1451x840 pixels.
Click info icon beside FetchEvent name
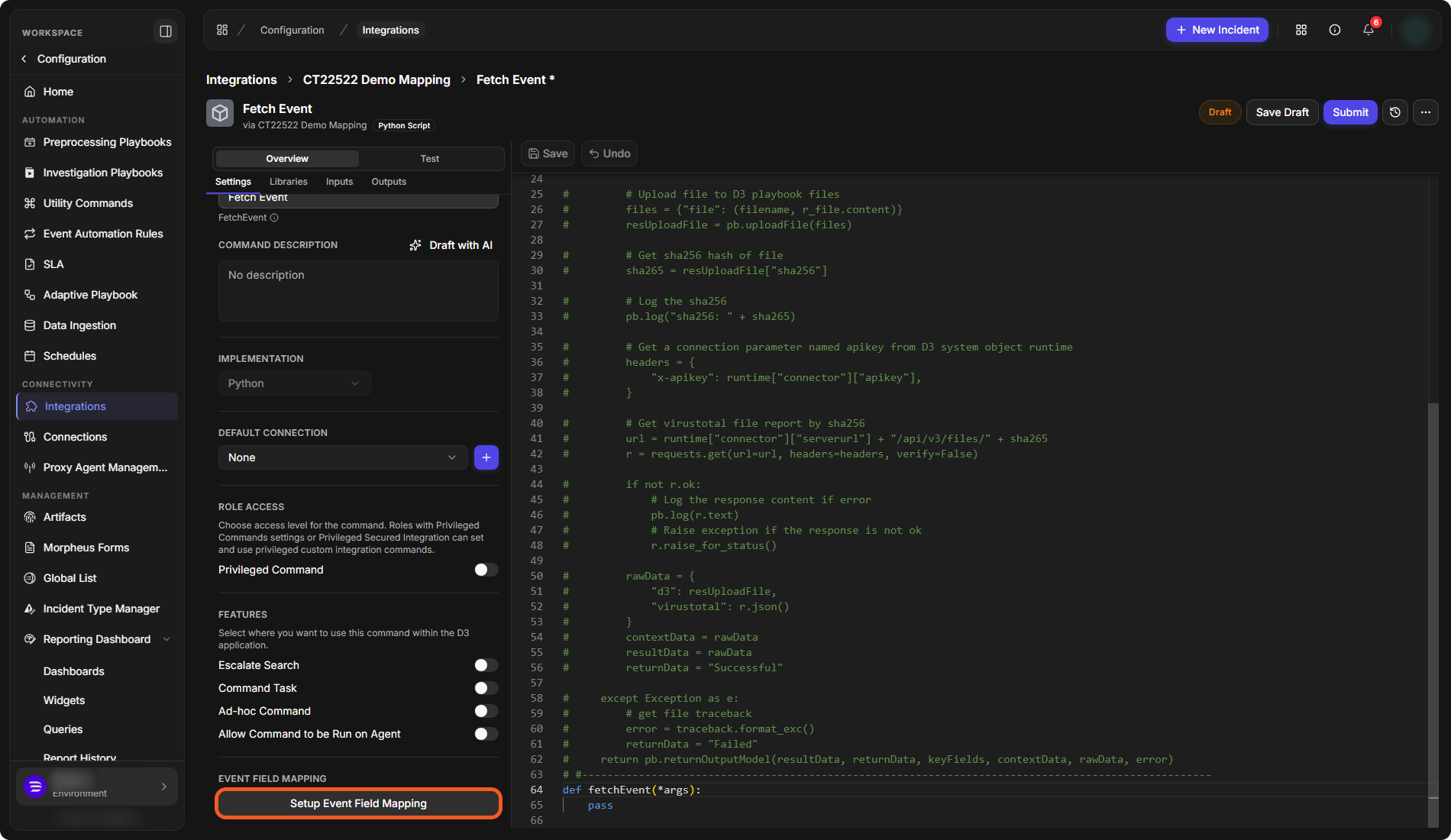(x=274, y=218)
